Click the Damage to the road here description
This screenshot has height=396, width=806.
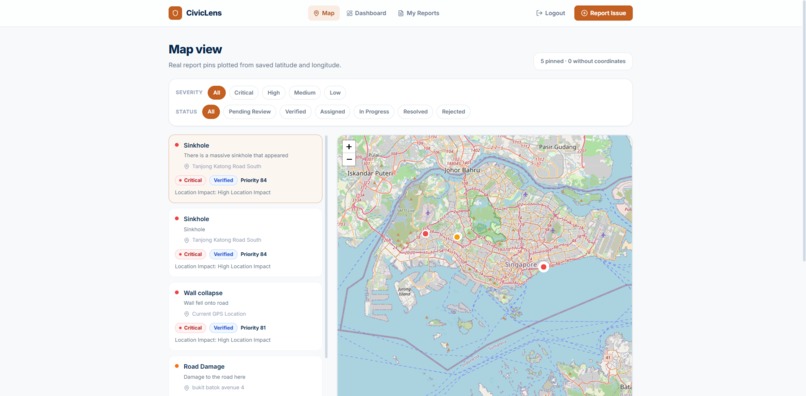214,377
